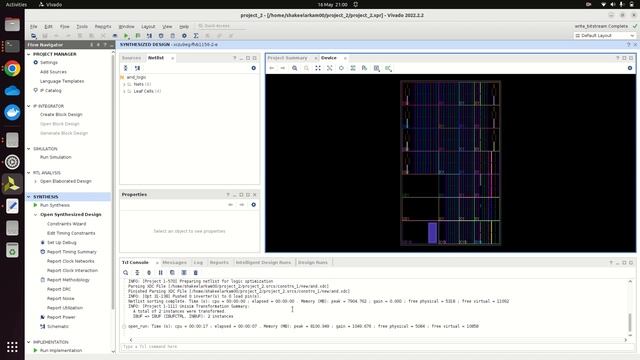Open Report Timing Summary
Screen dimensions: 640x360
click(x=72, y=252)
